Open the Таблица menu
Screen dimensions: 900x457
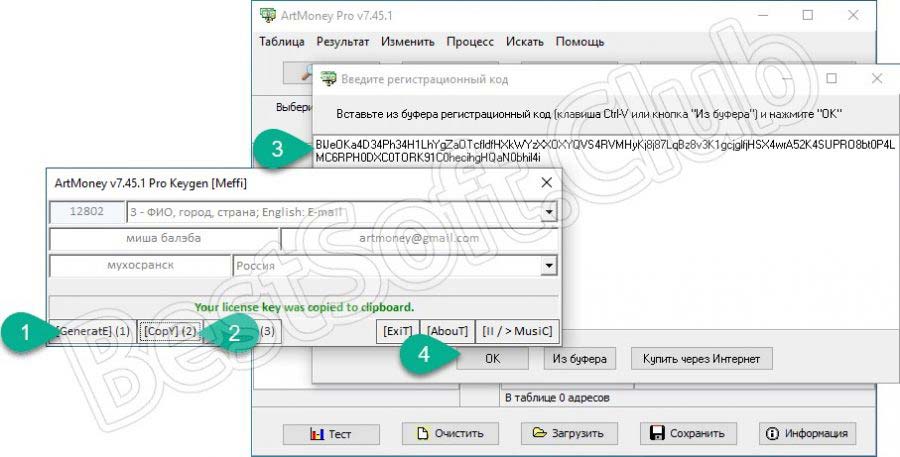pos(282,42)
